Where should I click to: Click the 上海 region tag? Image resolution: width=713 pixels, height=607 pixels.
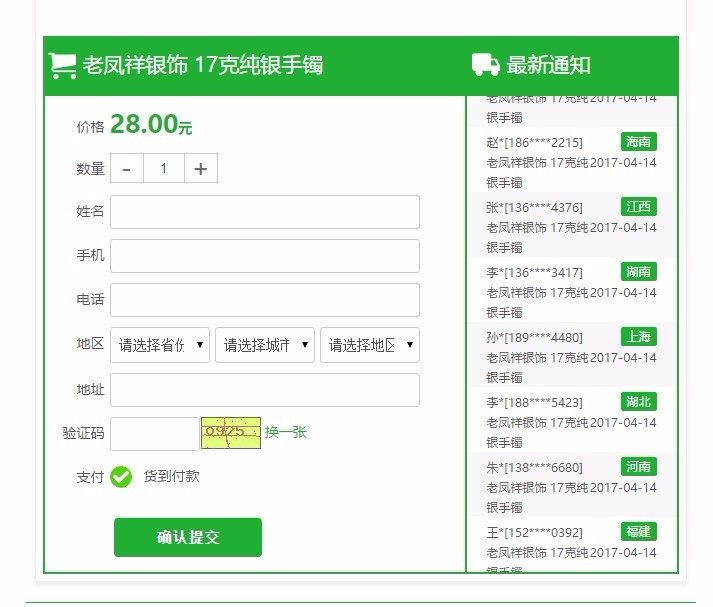coord(639,337)
